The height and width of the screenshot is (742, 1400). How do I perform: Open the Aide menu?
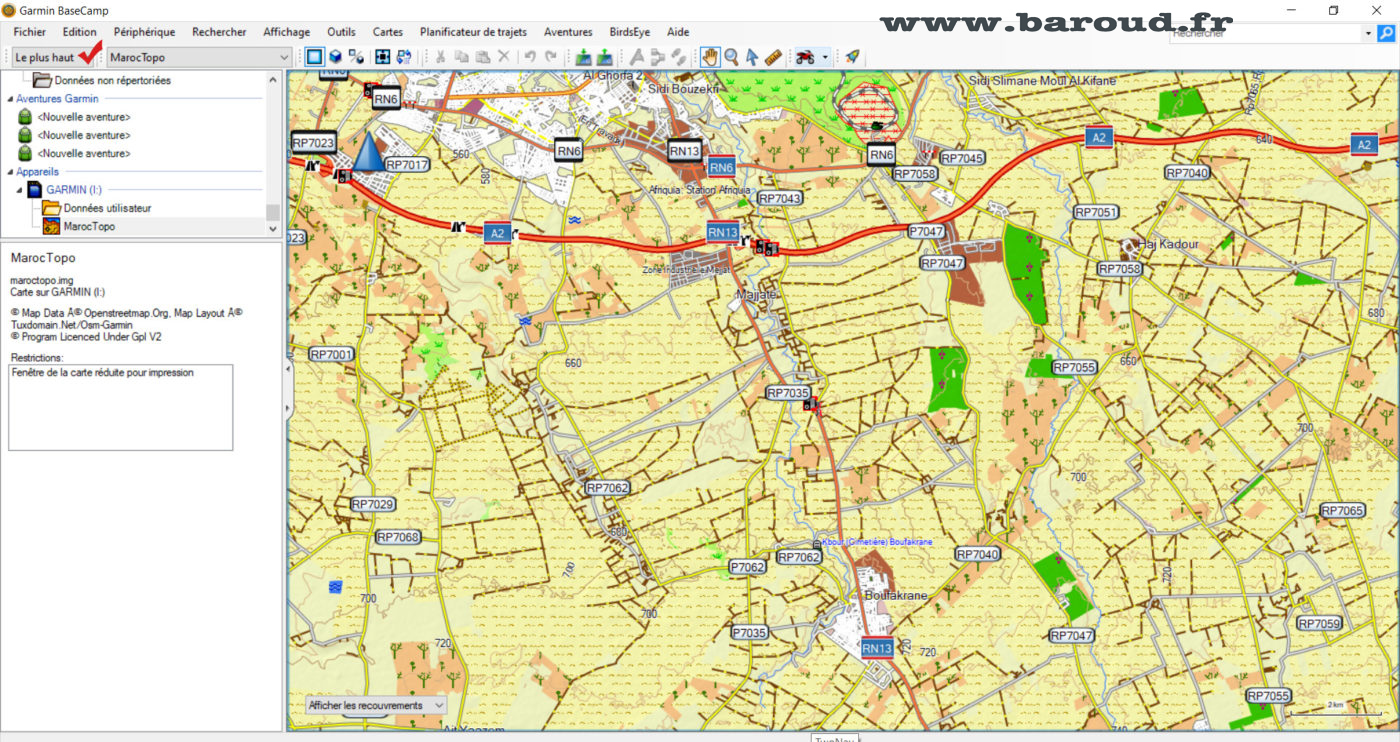(678, 32)
